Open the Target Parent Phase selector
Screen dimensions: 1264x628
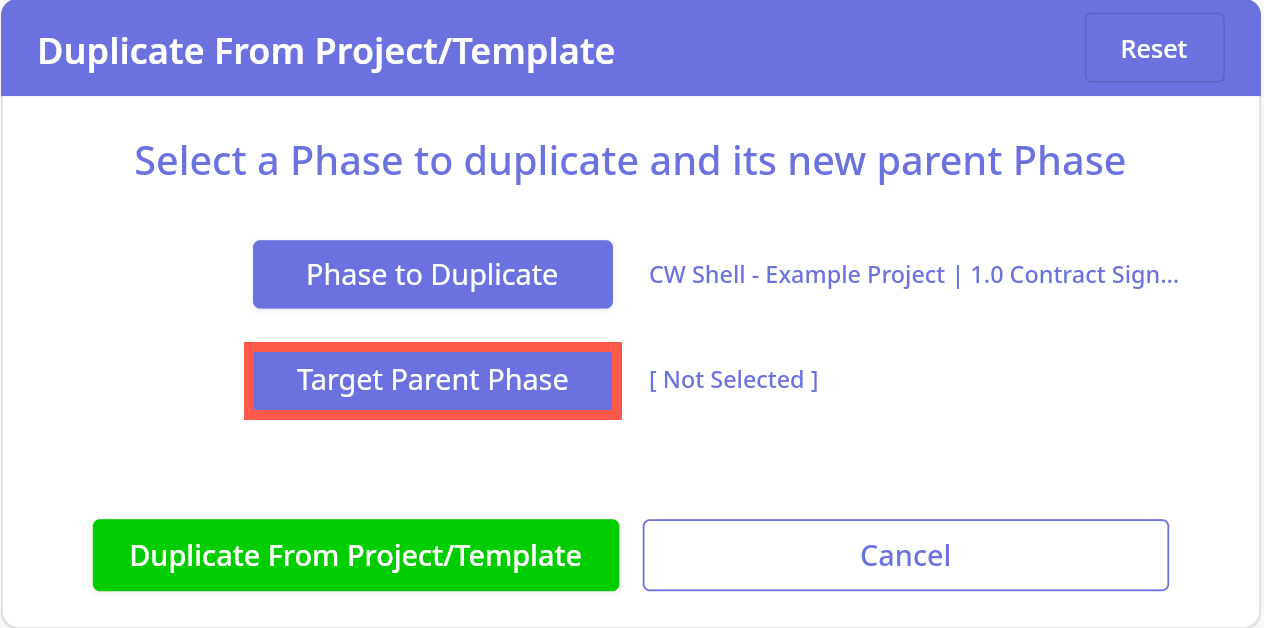(x=432, y=380)
